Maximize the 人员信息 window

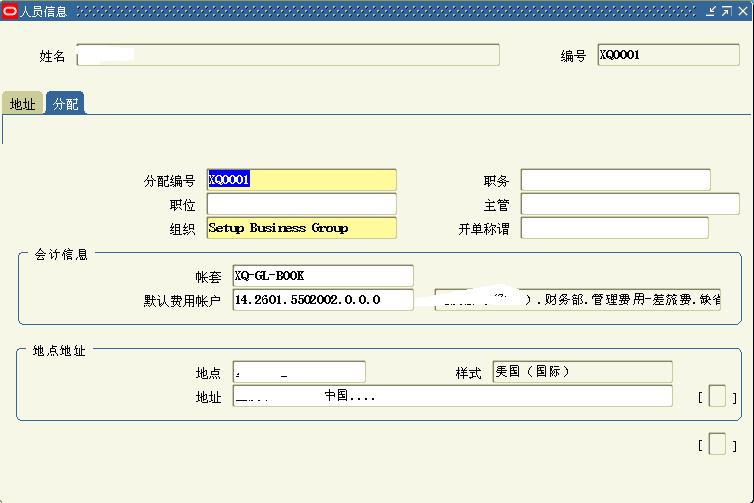coord(726,11)
